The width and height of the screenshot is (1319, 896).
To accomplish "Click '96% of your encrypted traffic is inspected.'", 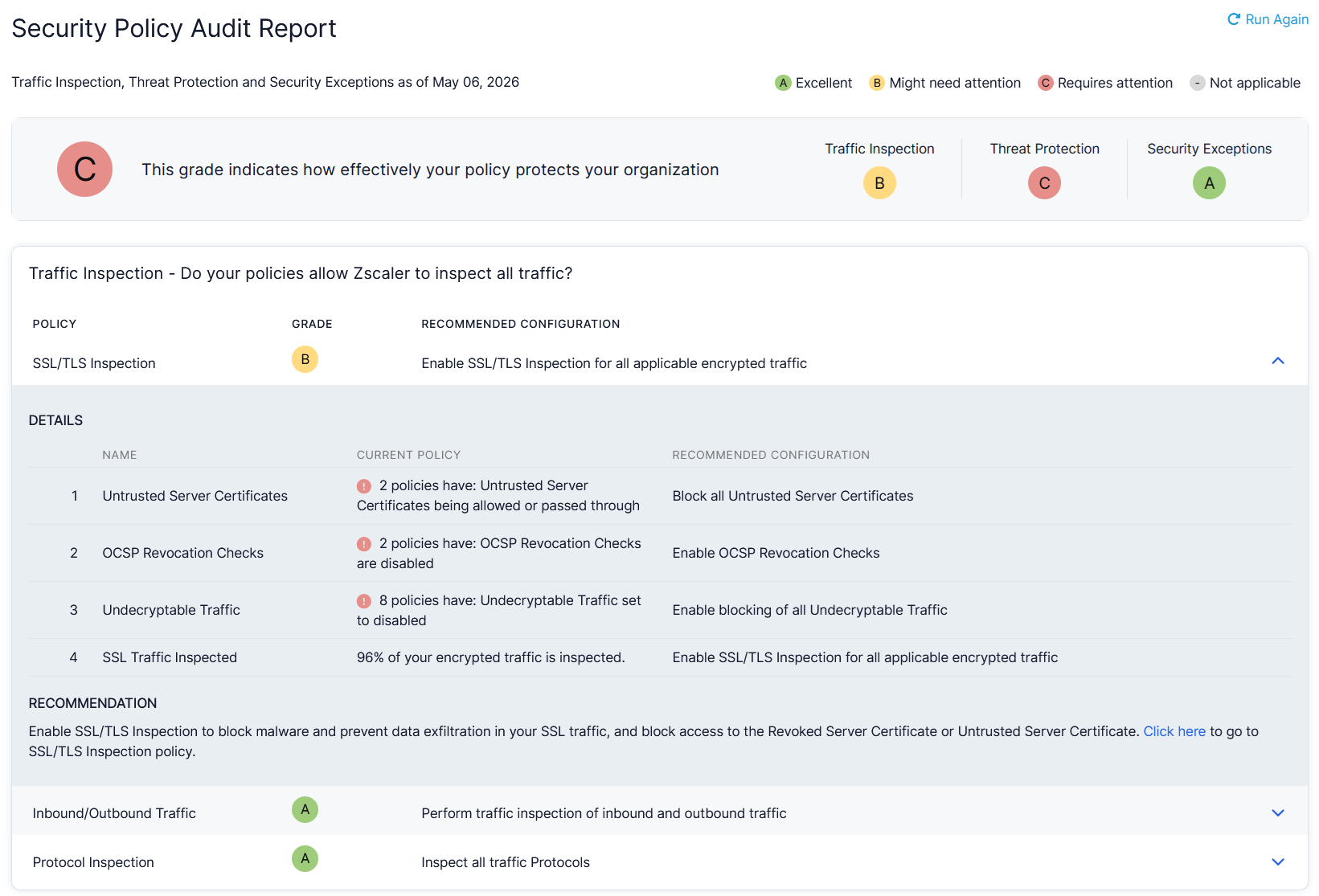I will pos(491,657).
